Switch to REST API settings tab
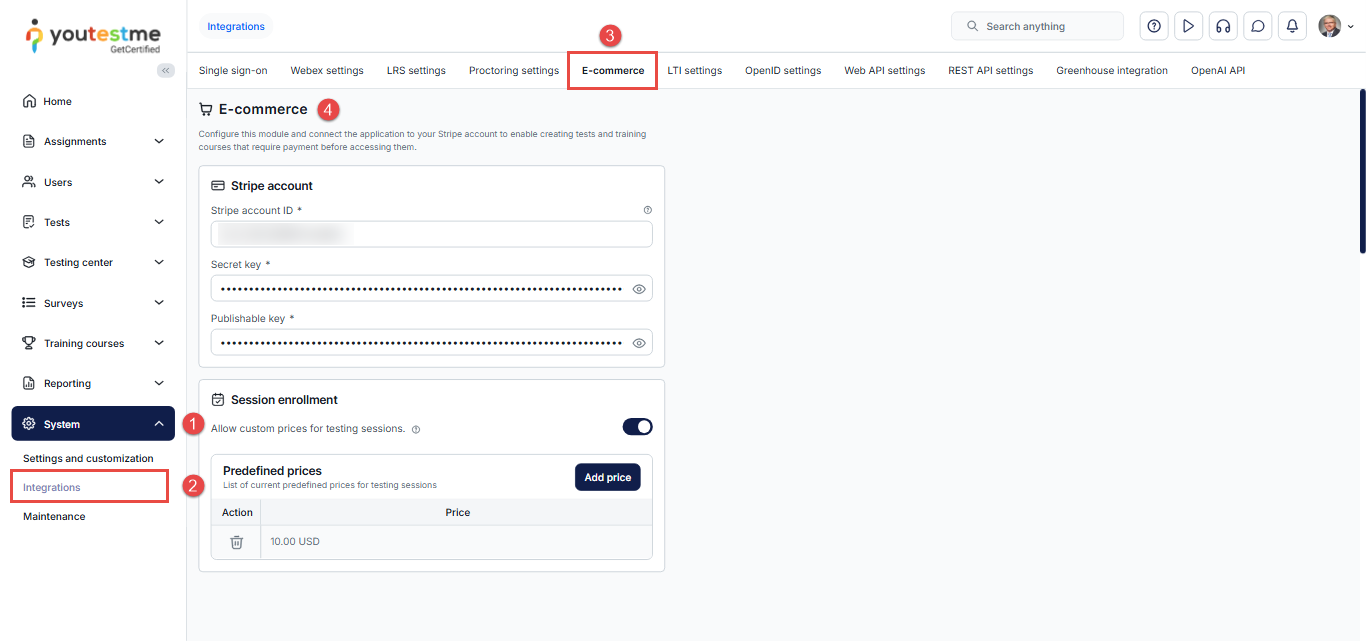1366x641 pixels. tap(991, 70)
